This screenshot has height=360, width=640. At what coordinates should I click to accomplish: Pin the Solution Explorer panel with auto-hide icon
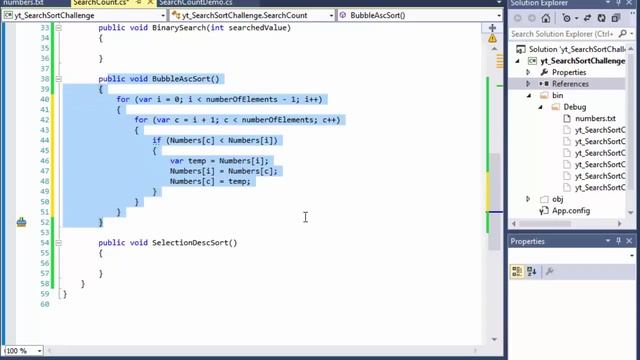tap(618, 3)
